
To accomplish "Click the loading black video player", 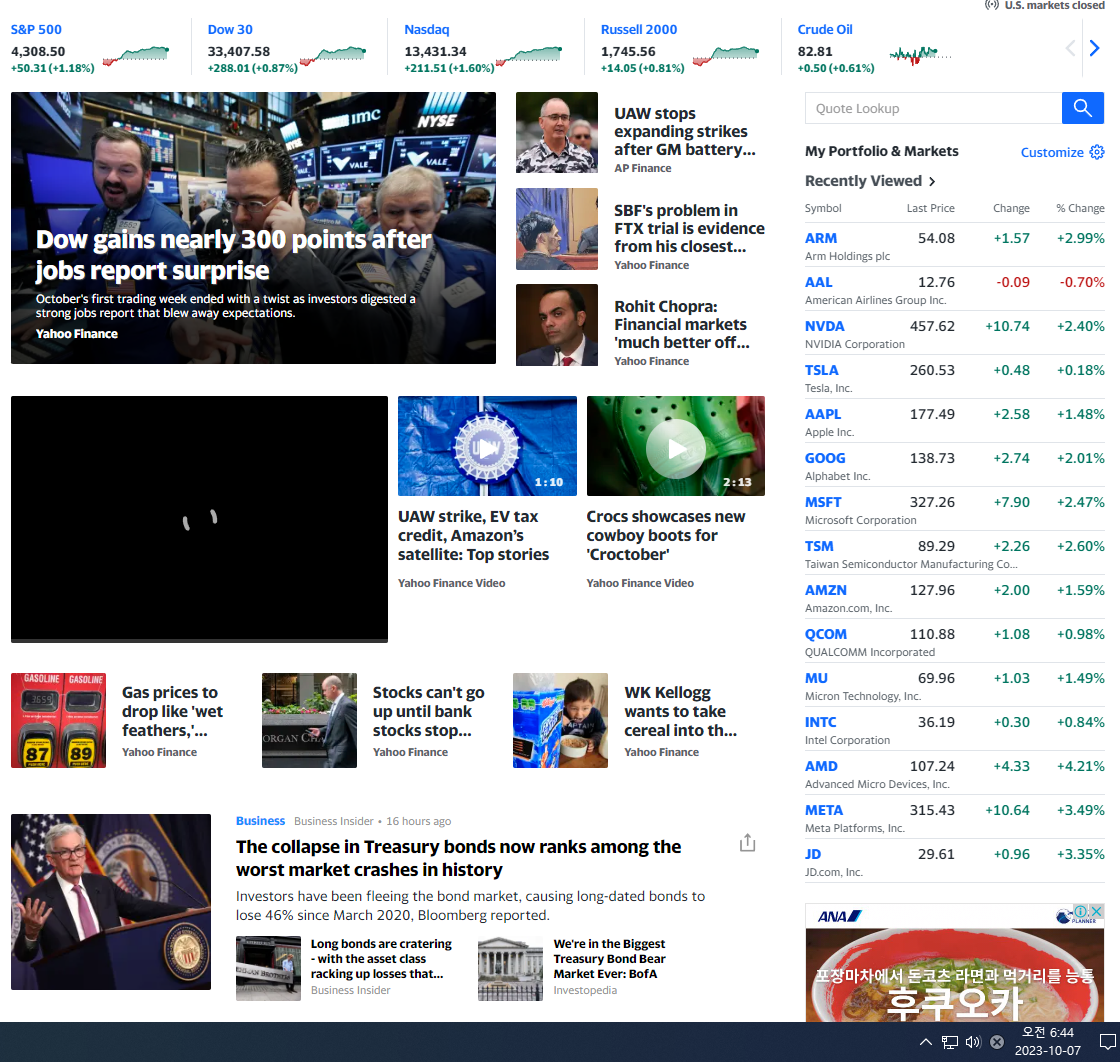I will click(199, 519).
